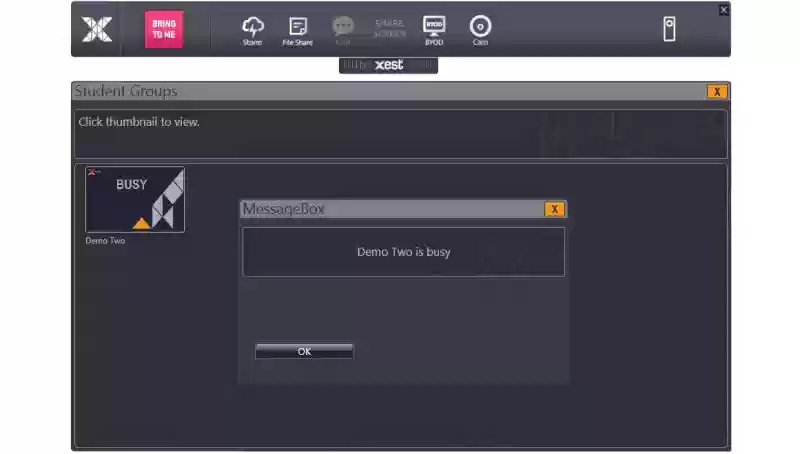Open the BYOD monitor icon

(434, 30)
